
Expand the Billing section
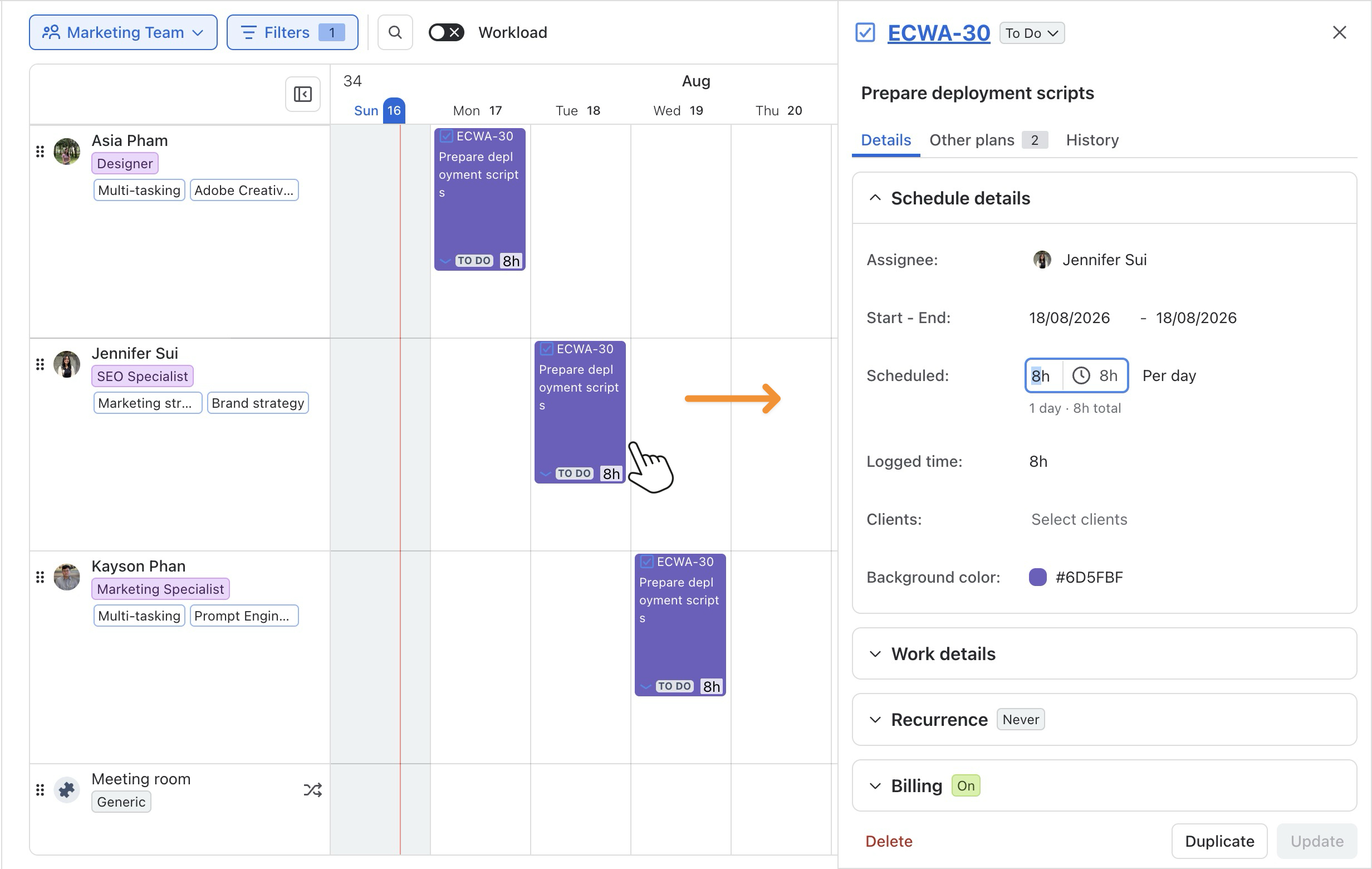(x=875, y=786)
